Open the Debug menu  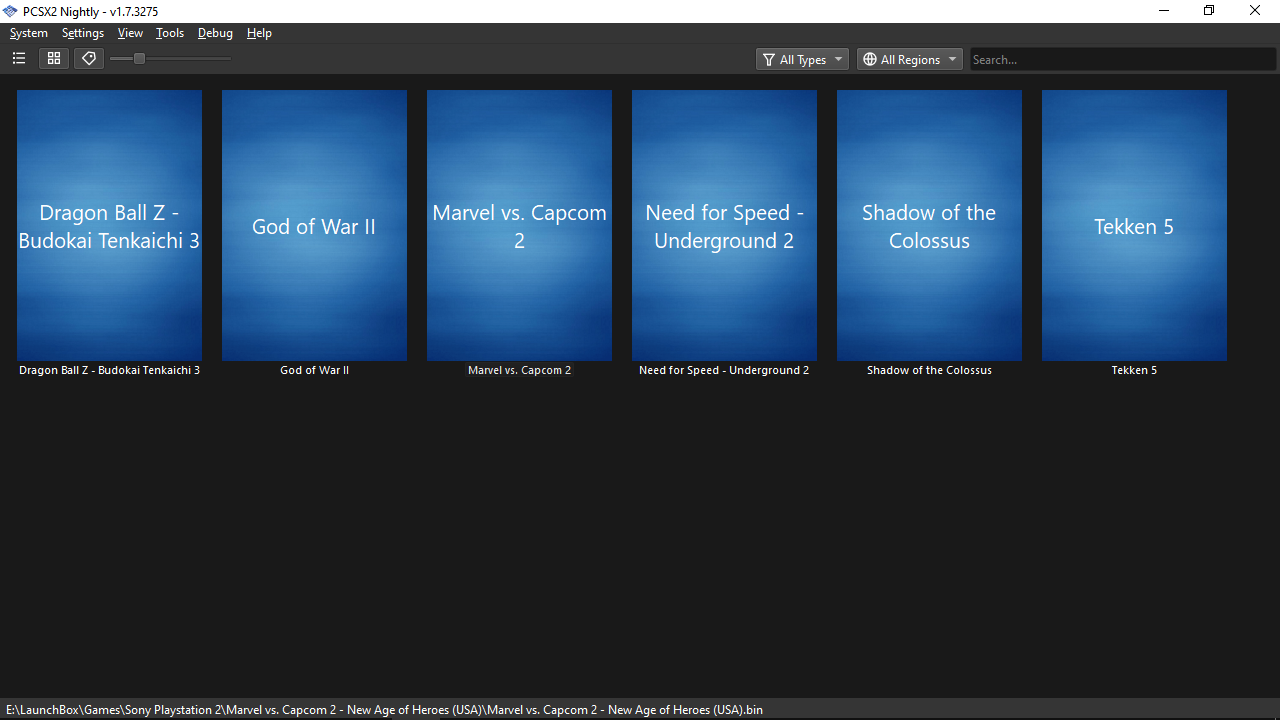215,33
